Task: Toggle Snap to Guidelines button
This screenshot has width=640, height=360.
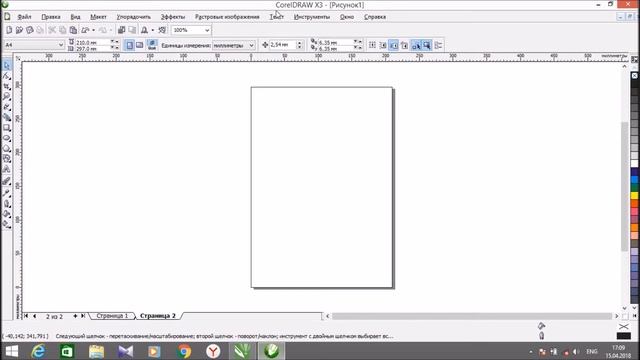Action: pos(383,45)
